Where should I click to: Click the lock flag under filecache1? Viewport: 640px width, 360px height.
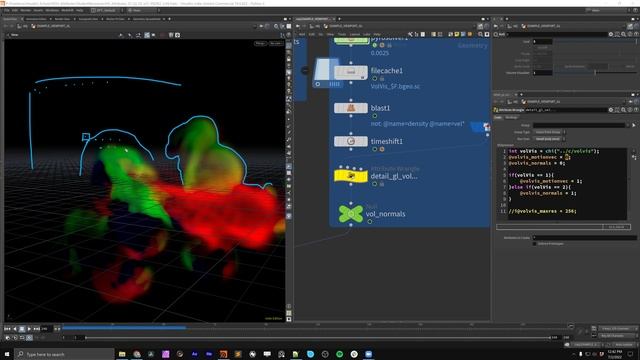click(382, 79)
